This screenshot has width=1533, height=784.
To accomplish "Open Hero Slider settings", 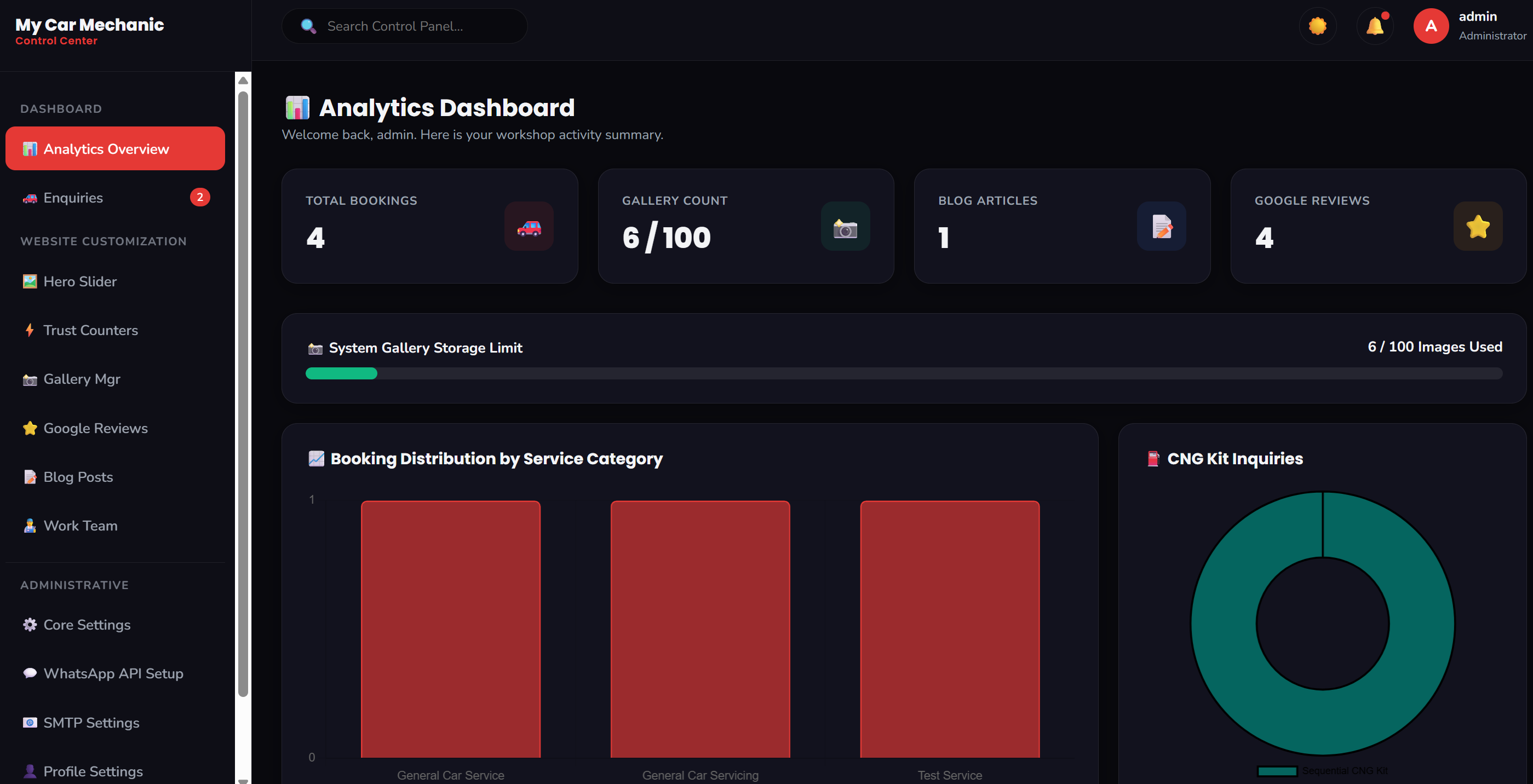I will click(x=115, y=281).
